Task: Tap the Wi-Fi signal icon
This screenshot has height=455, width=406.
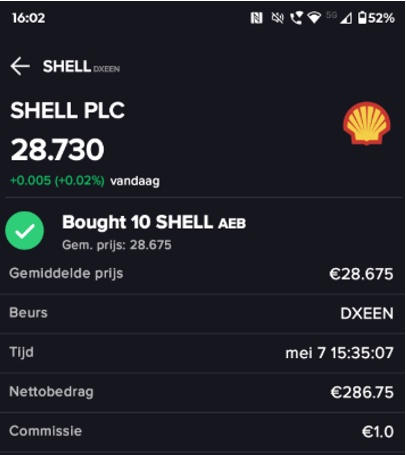Action: coord(314,18)
